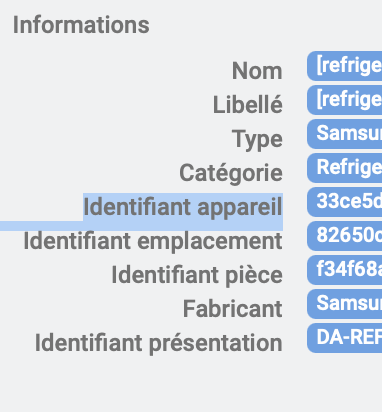Click the Informations section heading

[x=81, y=25]
